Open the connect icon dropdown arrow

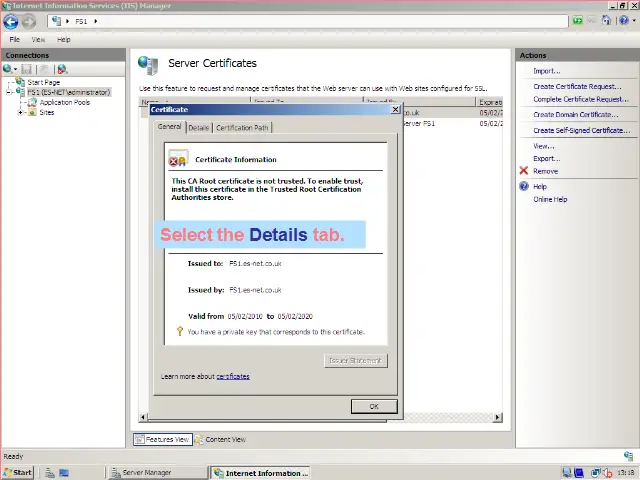(x=16, y=70)
